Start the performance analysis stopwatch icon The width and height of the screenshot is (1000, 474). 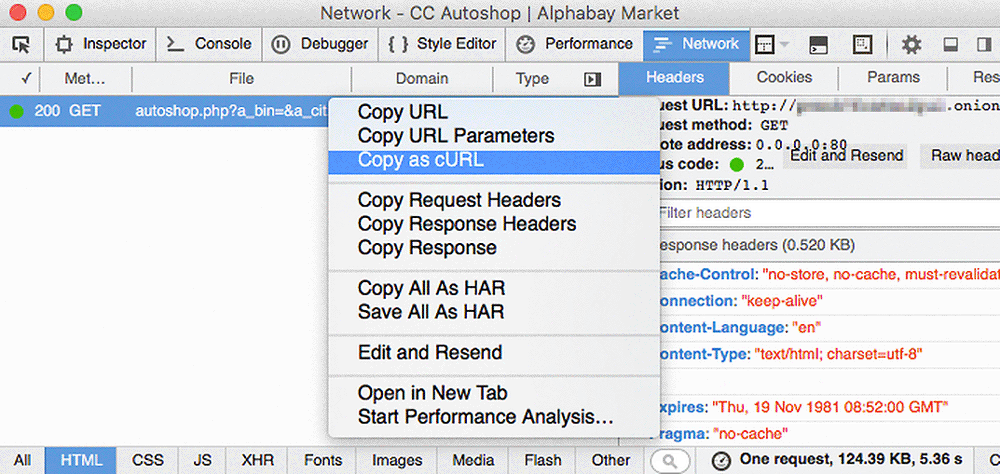721,460
